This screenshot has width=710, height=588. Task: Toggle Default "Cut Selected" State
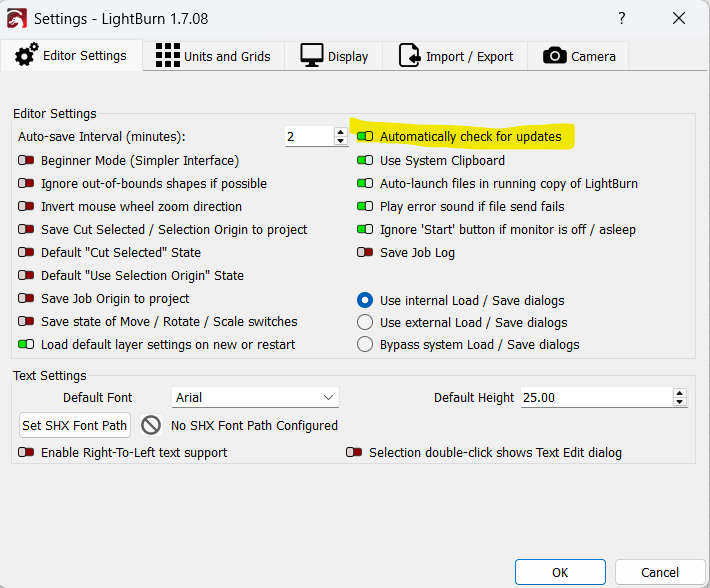(x=26, y=252)
